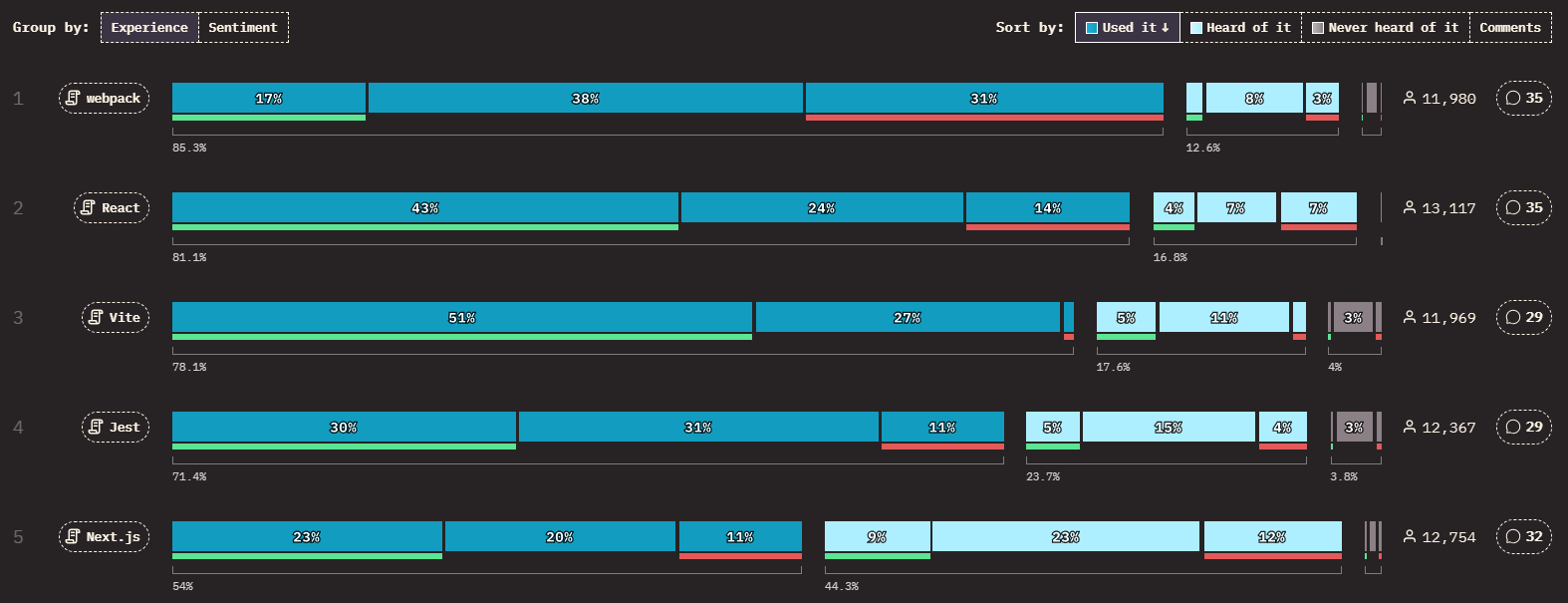Image resolution: width=1568 pixels, height=603 pixels.
Task: Select Vite's 51% bar segment
Action: (x=462, y=317)
